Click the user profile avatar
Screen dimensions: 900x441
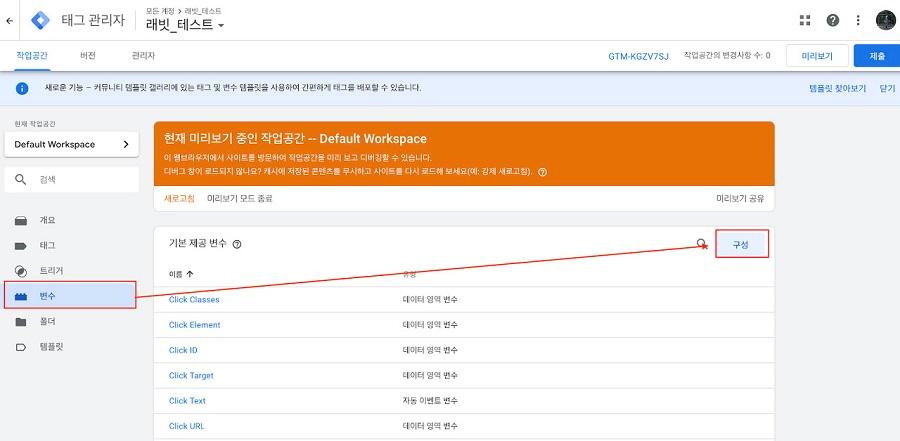(885, 21)
